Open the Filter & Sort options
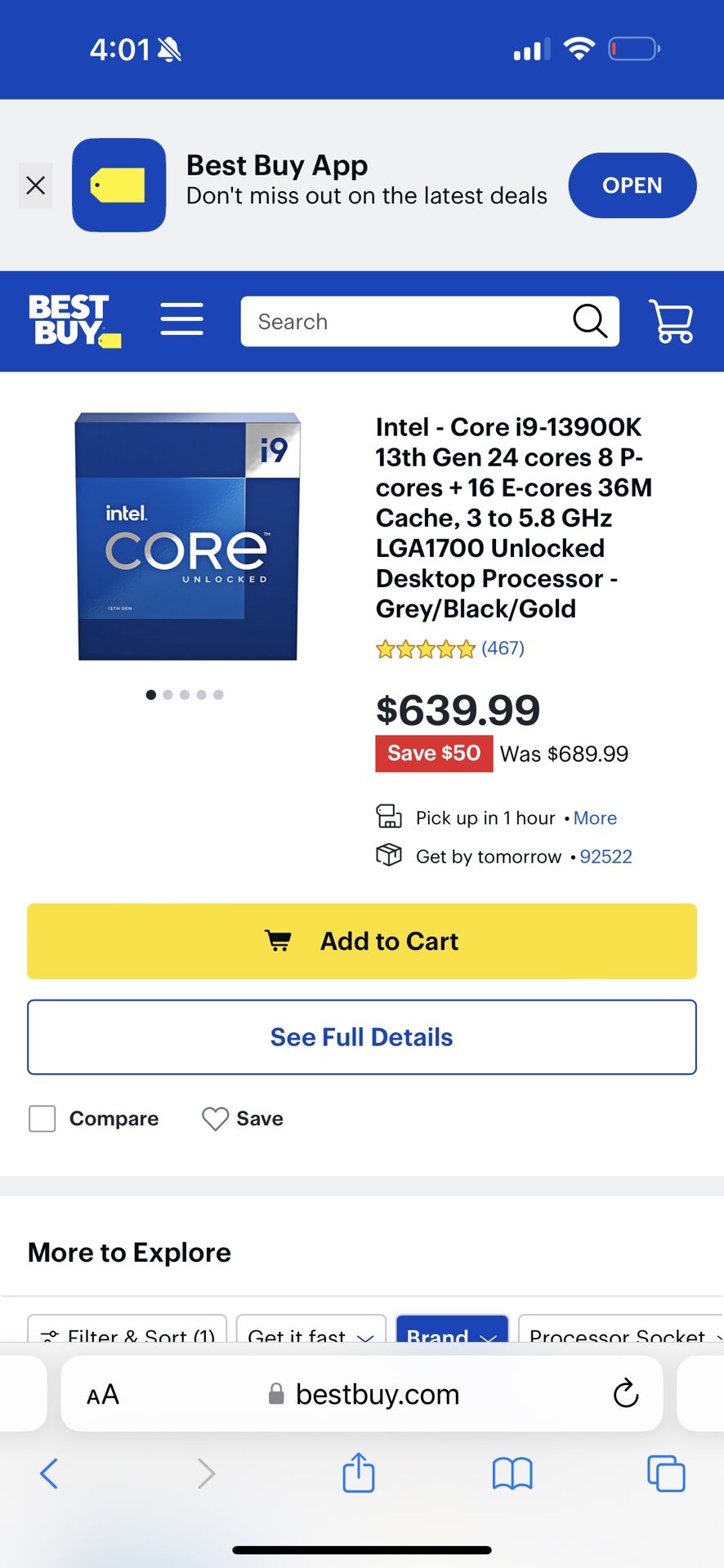724x1568 pixels. (x=127, y=1333)
